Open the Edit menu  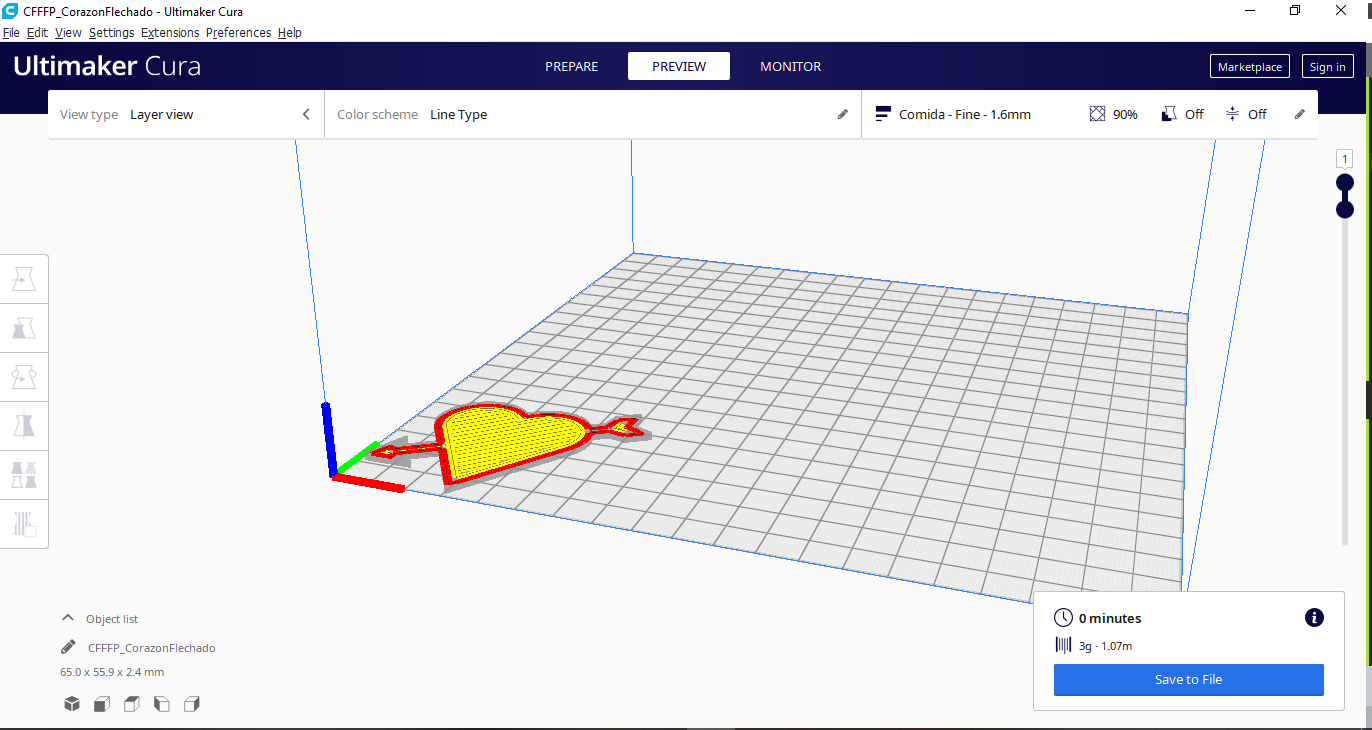pyautogui.click(x=37, y=33)
